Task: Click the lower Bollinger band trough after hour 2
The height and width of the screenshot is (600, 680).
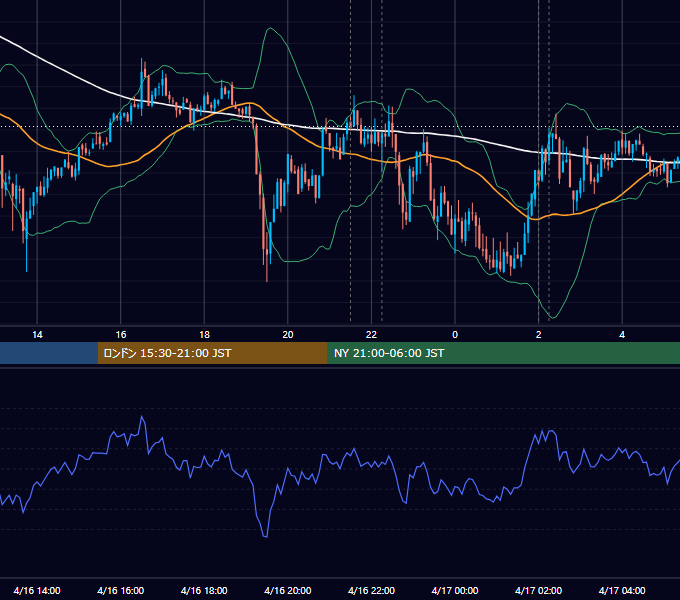Action: coord(552,318)
